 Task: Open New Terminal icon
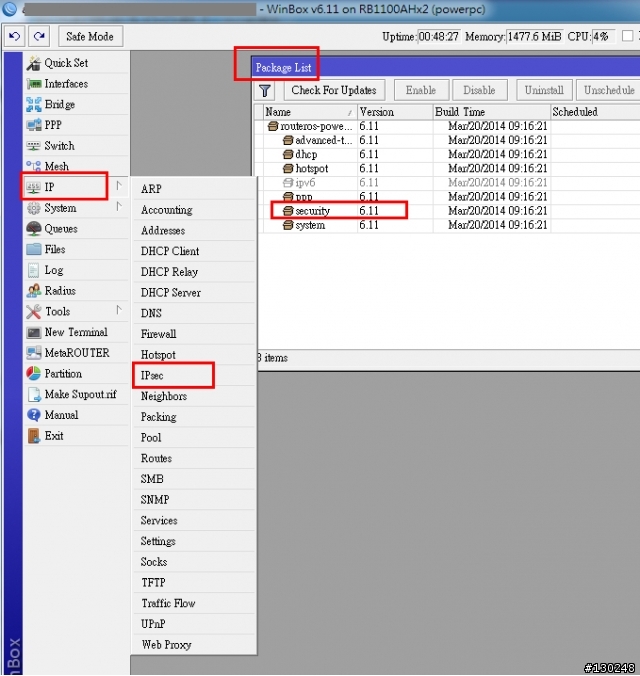[34, 332]
